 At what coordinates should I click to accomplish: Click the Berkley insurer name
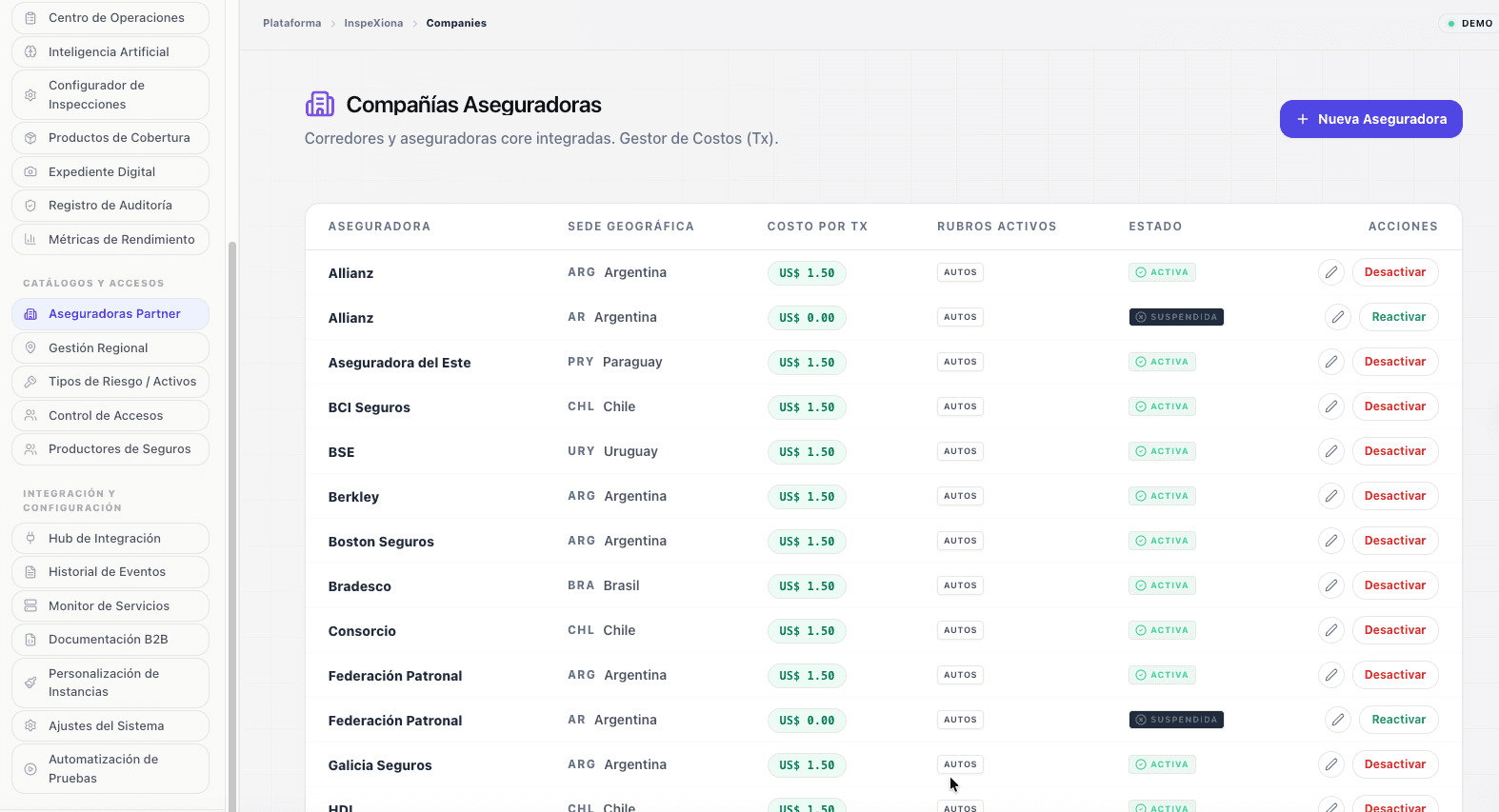pyautogui.click(x=353, y=497)
